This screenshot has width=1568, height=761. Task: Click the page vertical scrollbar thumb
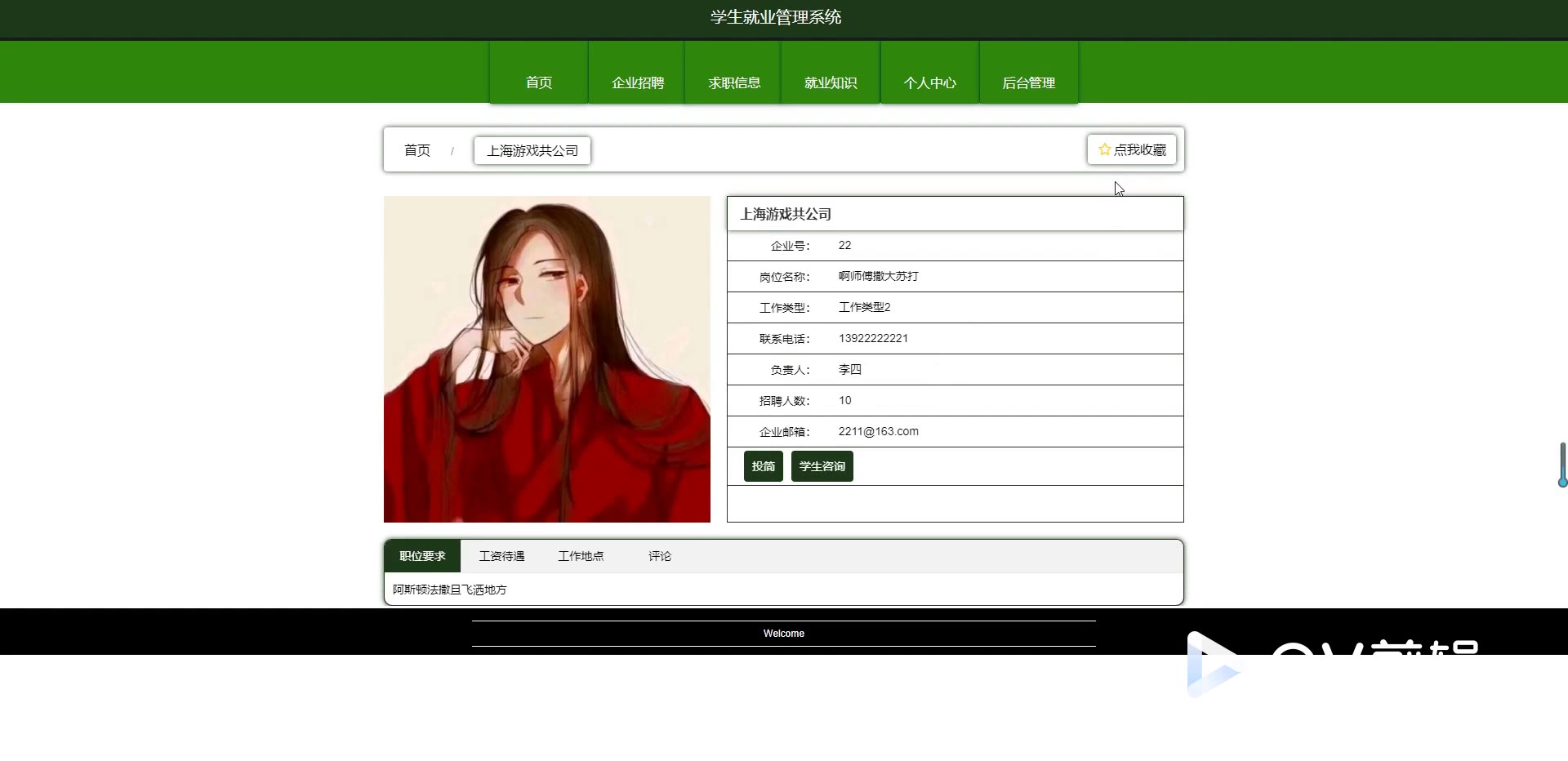[1562, 465]
